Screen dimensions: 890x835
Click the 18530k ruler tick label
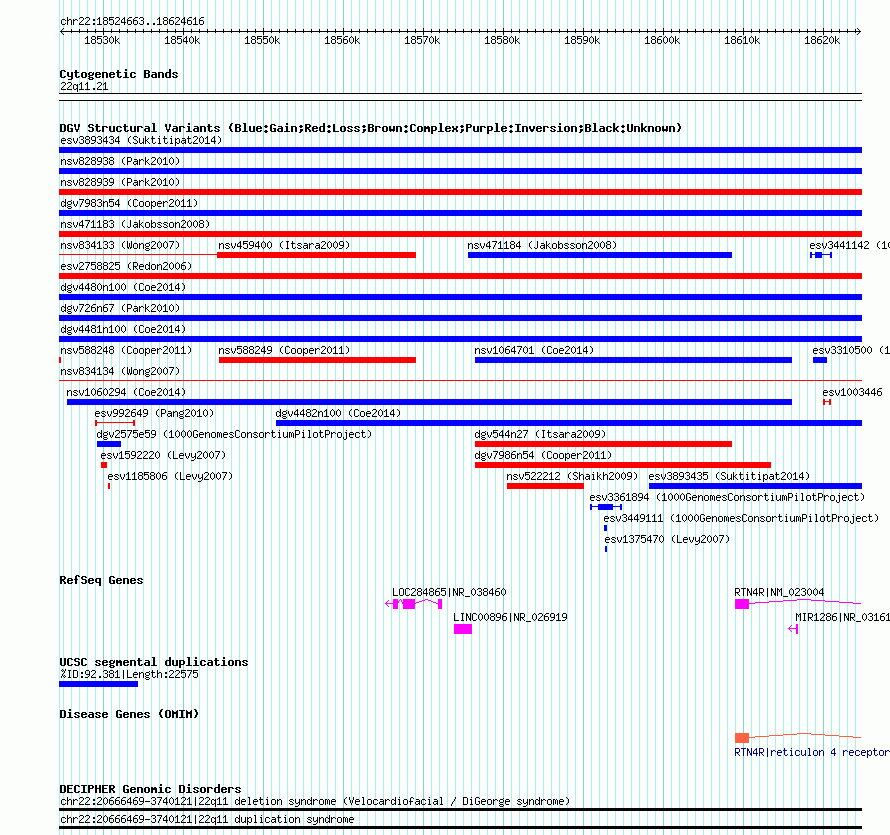pos(102,40)
